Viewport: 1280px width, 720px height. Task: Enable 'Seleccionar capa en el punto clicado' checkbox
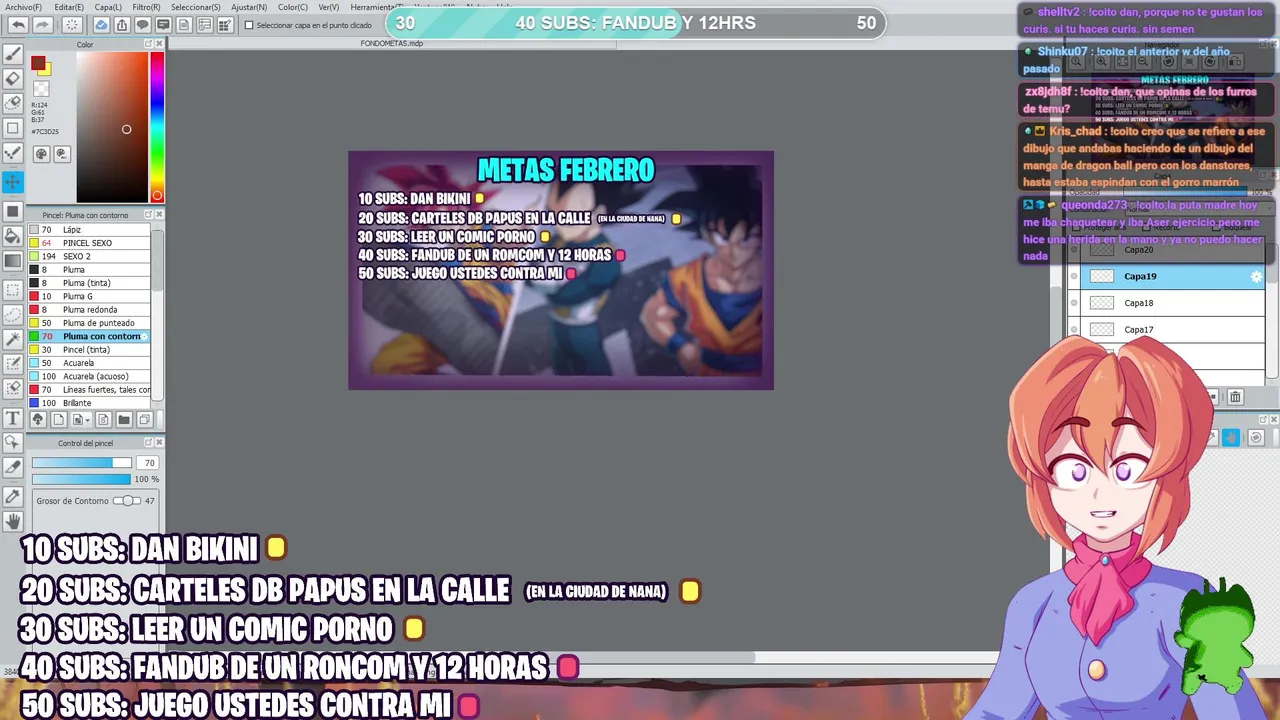coord(249,25)
